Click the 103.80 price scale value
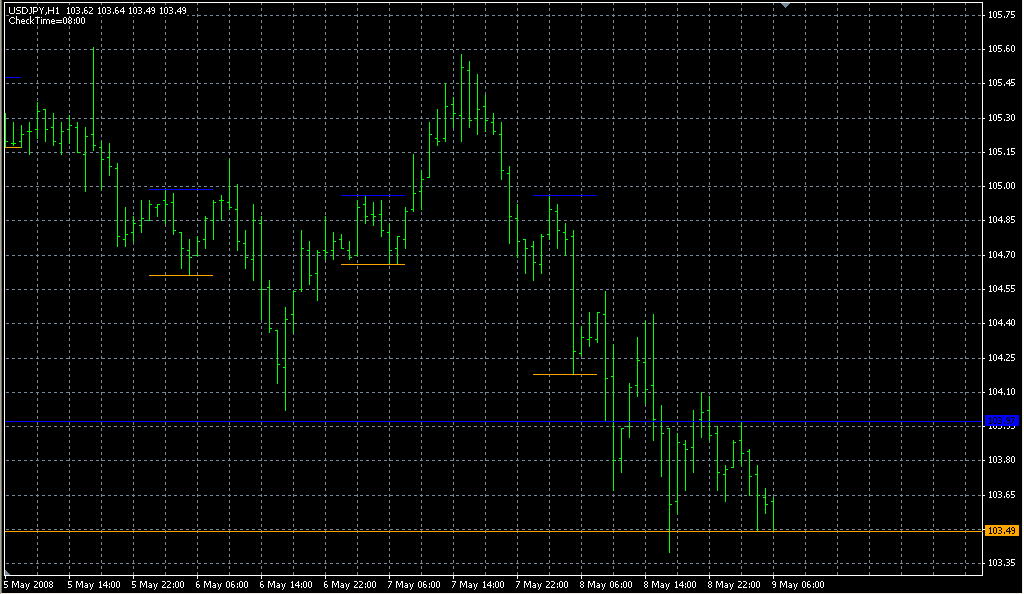This screenshot has height=594, width=1024. coord(1002,460)
